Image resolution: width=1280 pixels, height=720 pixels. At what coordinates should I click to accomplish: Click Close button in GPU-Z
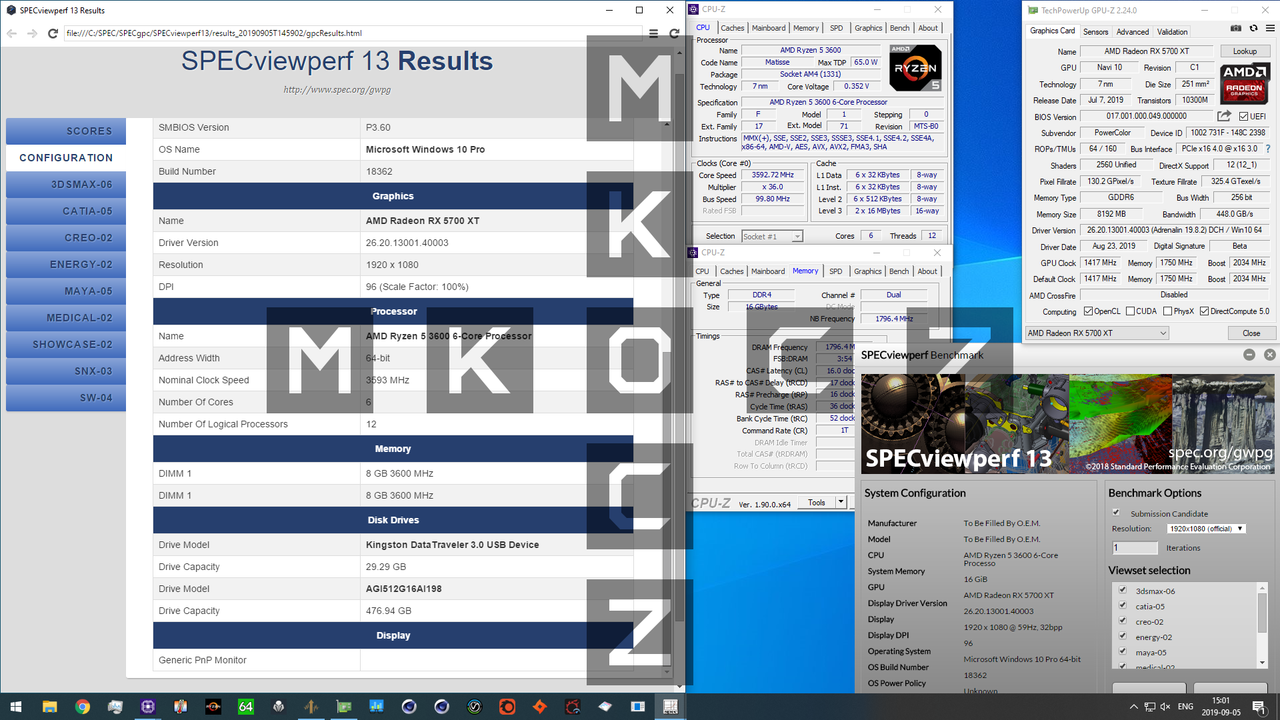click(1251, 333)
